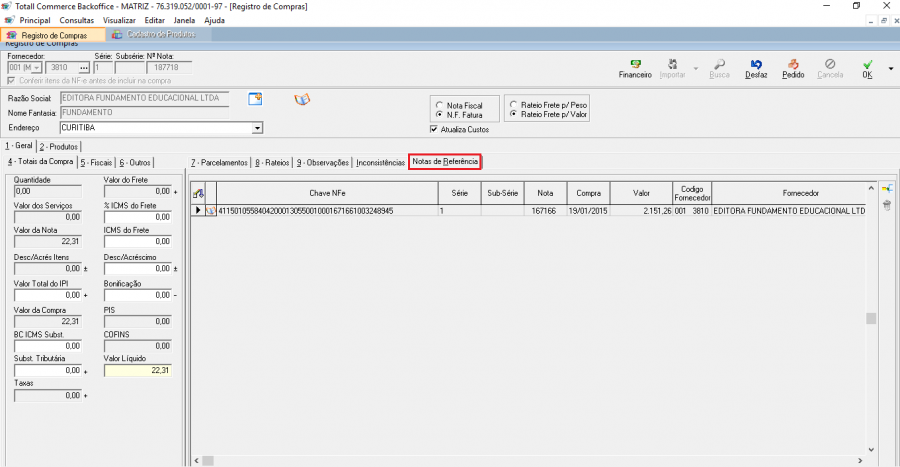The height and width of the screenshot is (467, 900).
Task: Click the vertical scrollbar thumb on right
Action: coord(871,318)
